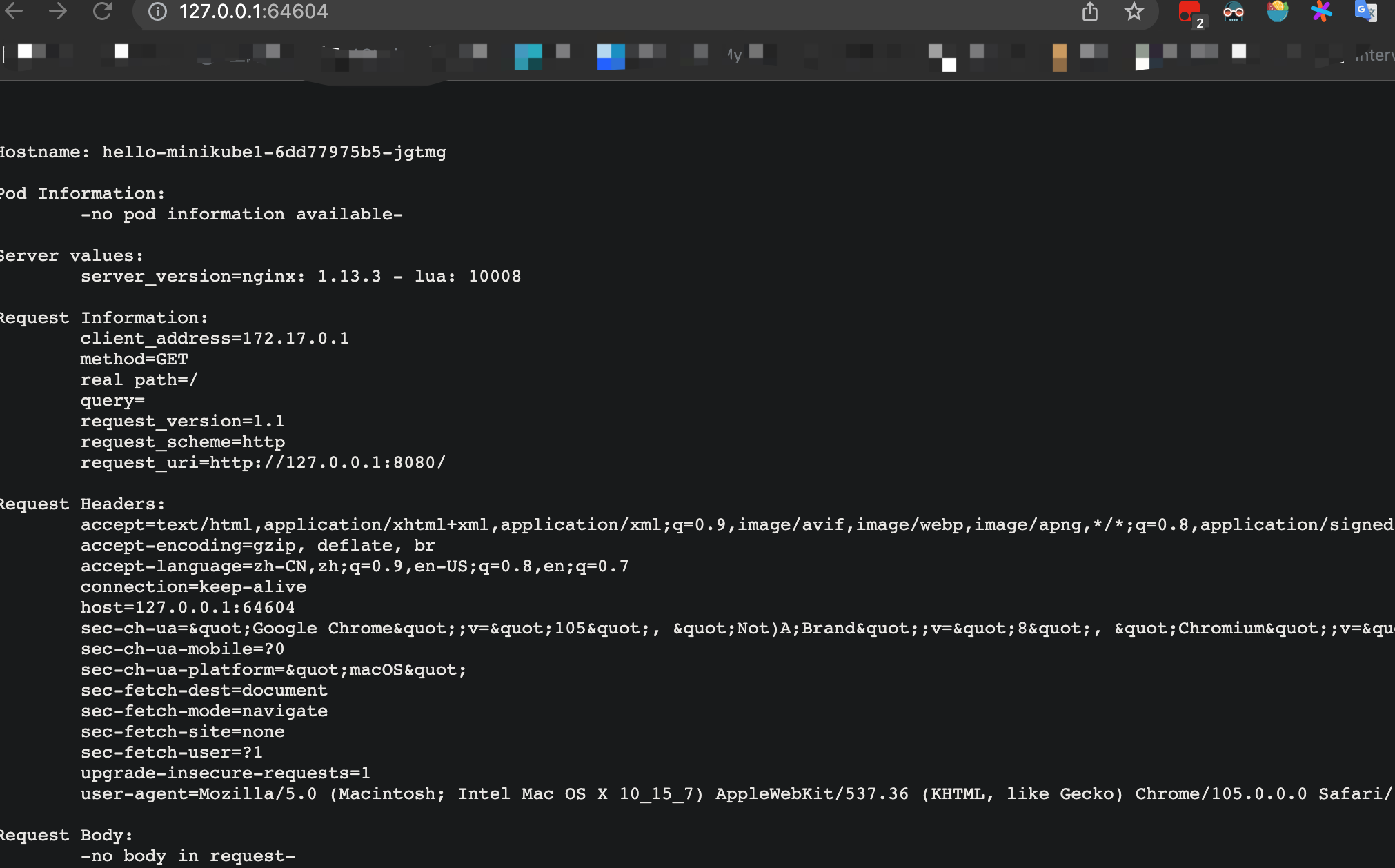The width and height of the screenshot is (1395, 868).
Task: Reload the current page
Action: pyautogui.click(x=102, y=10)
